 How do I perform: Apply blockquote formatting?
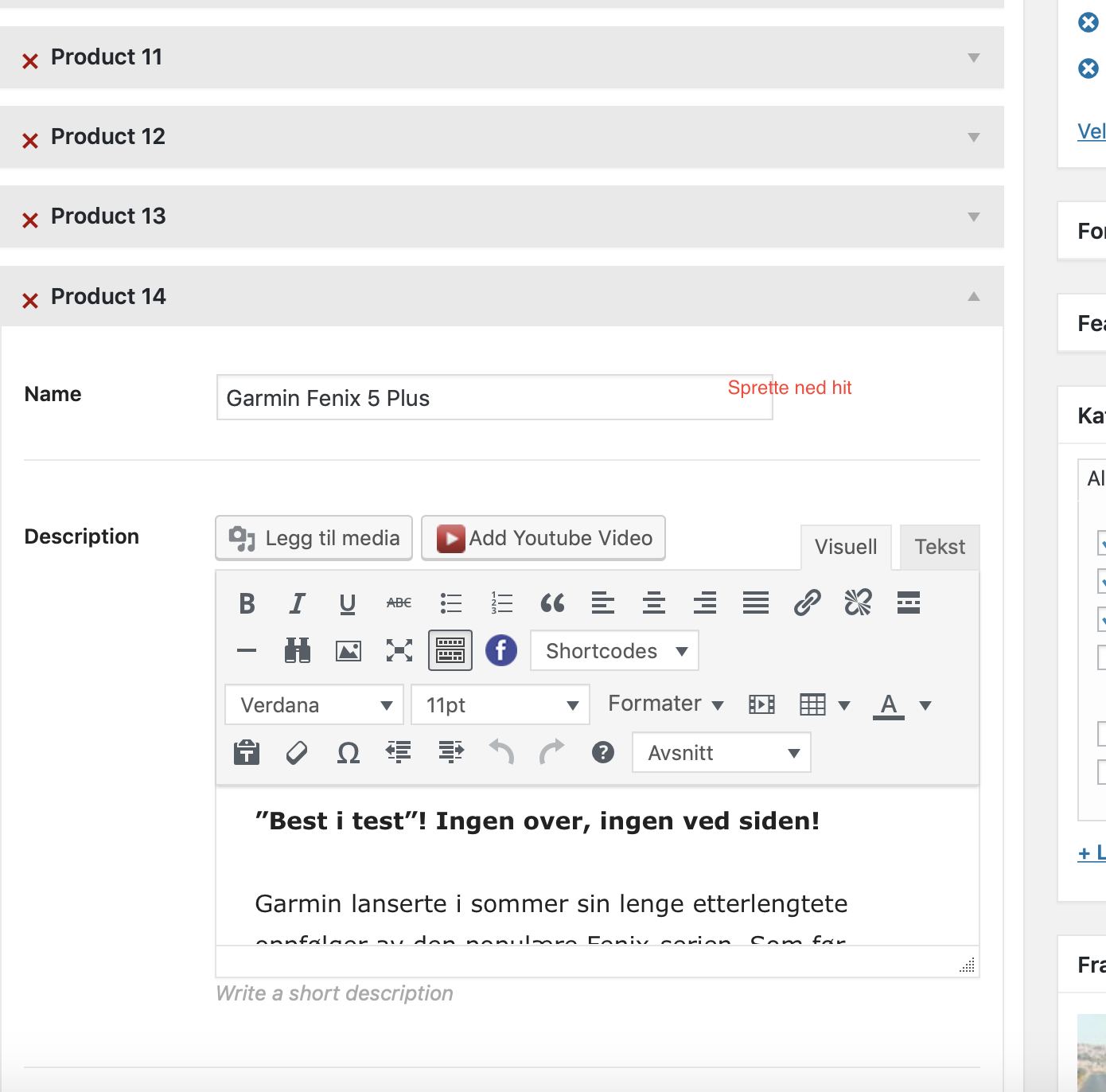pyautogui.click(x=552, y=603)
